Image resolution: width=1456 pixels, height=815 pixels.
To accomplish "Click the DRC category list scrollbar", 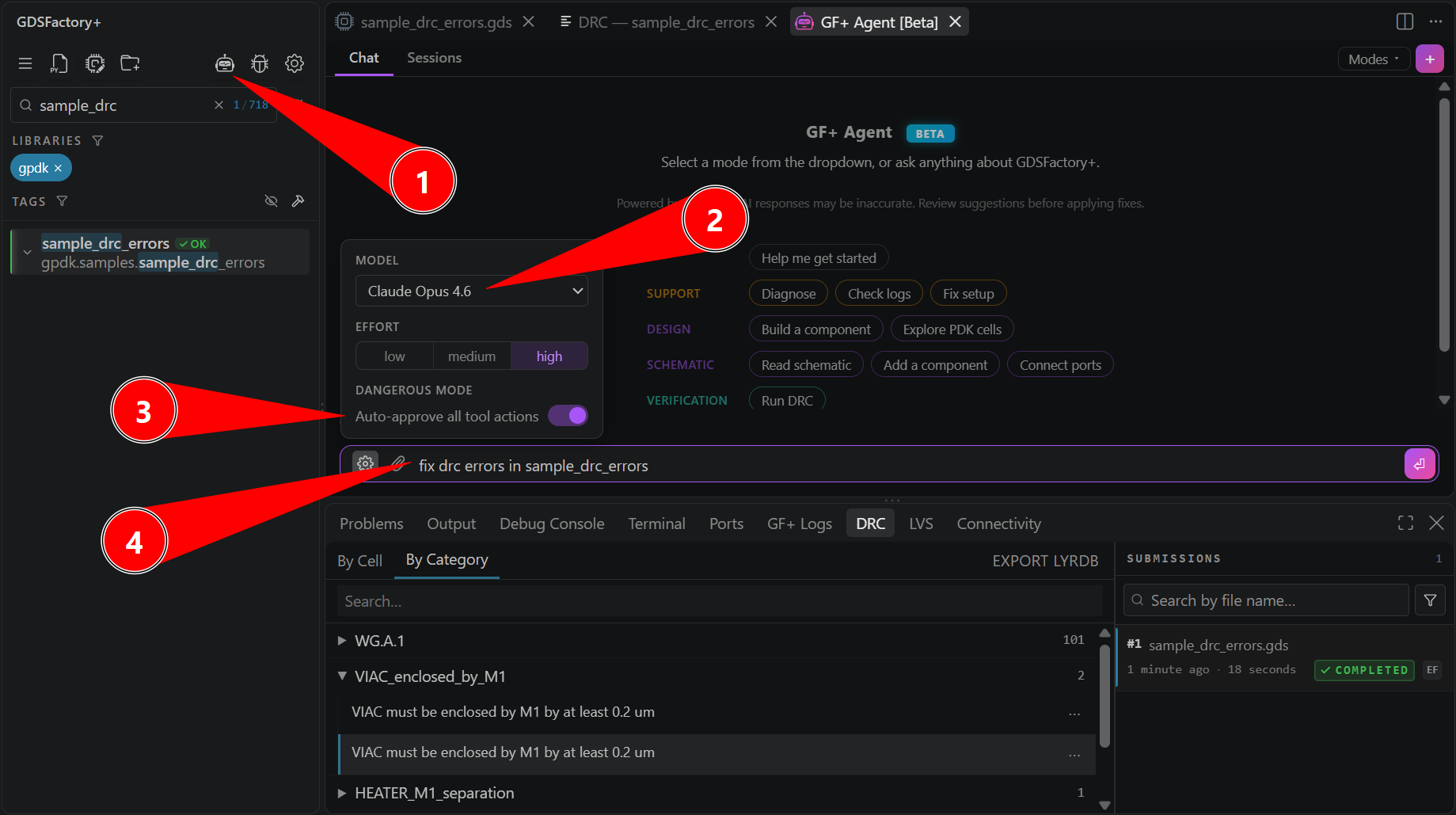I will point(1104,697).
